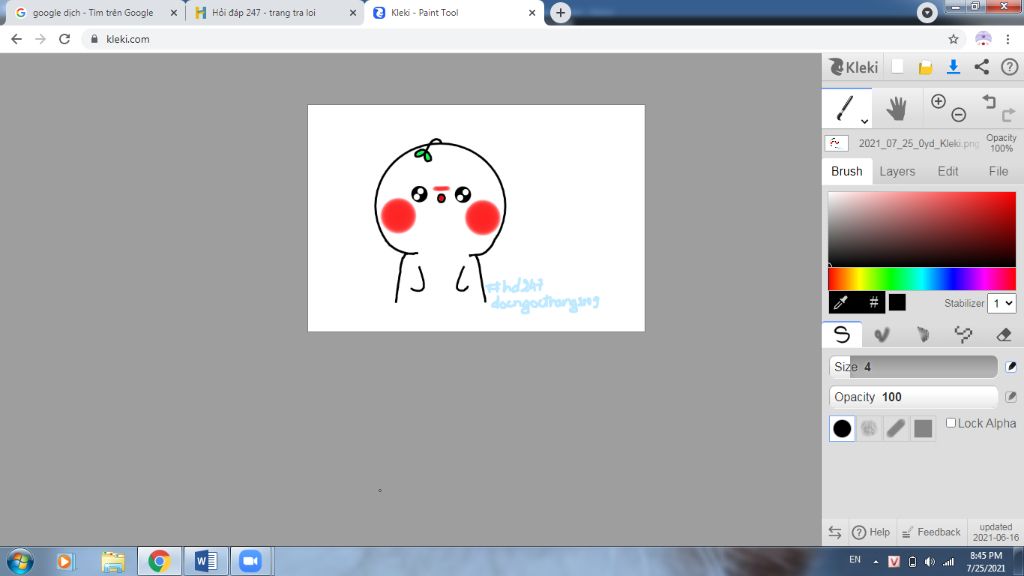Viewport: 1024px width, 576px height.
Task: Go back in browser history
Action: coord(16,39)
